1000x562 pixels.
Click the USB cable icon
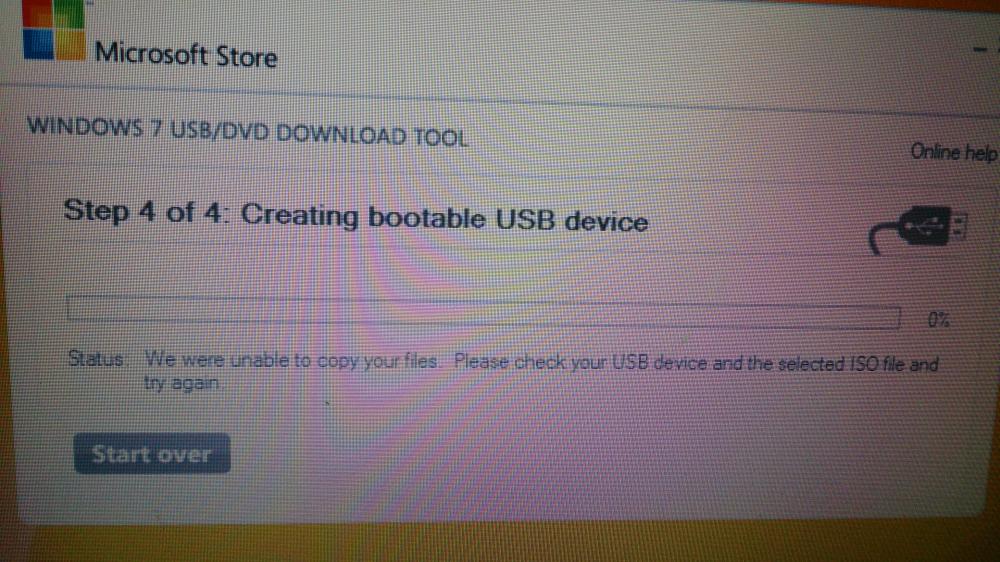[x=918, y=230]
